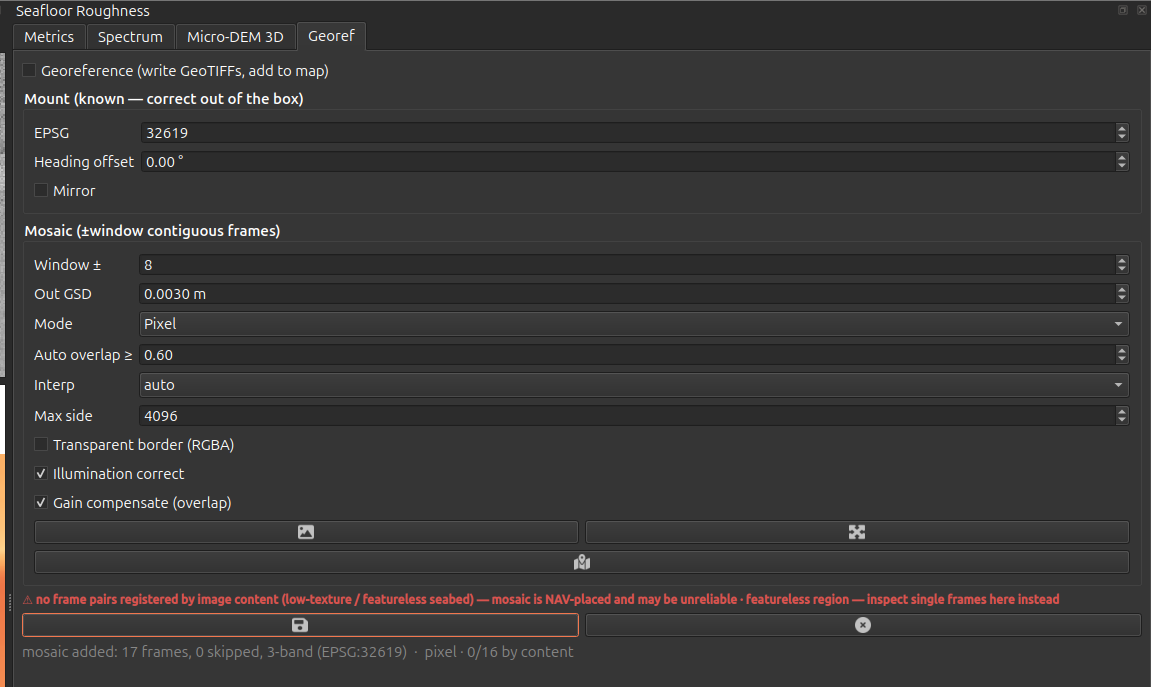Click the image preview icon button
Image resolution: width=1151 pixels, height=687 pixels.
306,532
